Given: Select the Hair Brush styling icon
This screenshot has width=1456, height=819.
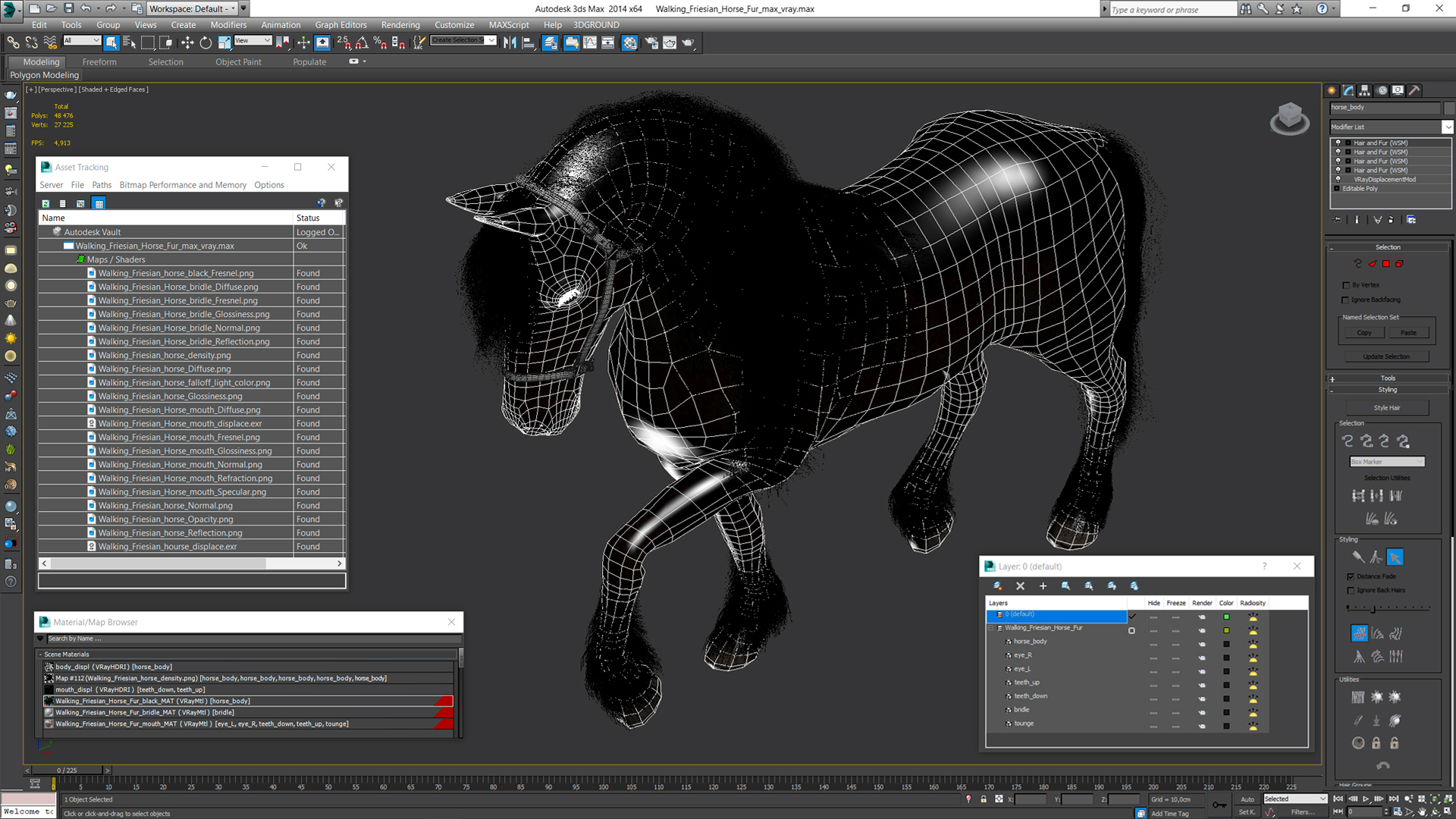Looking at the screenshot, I should click(1358, 557).
